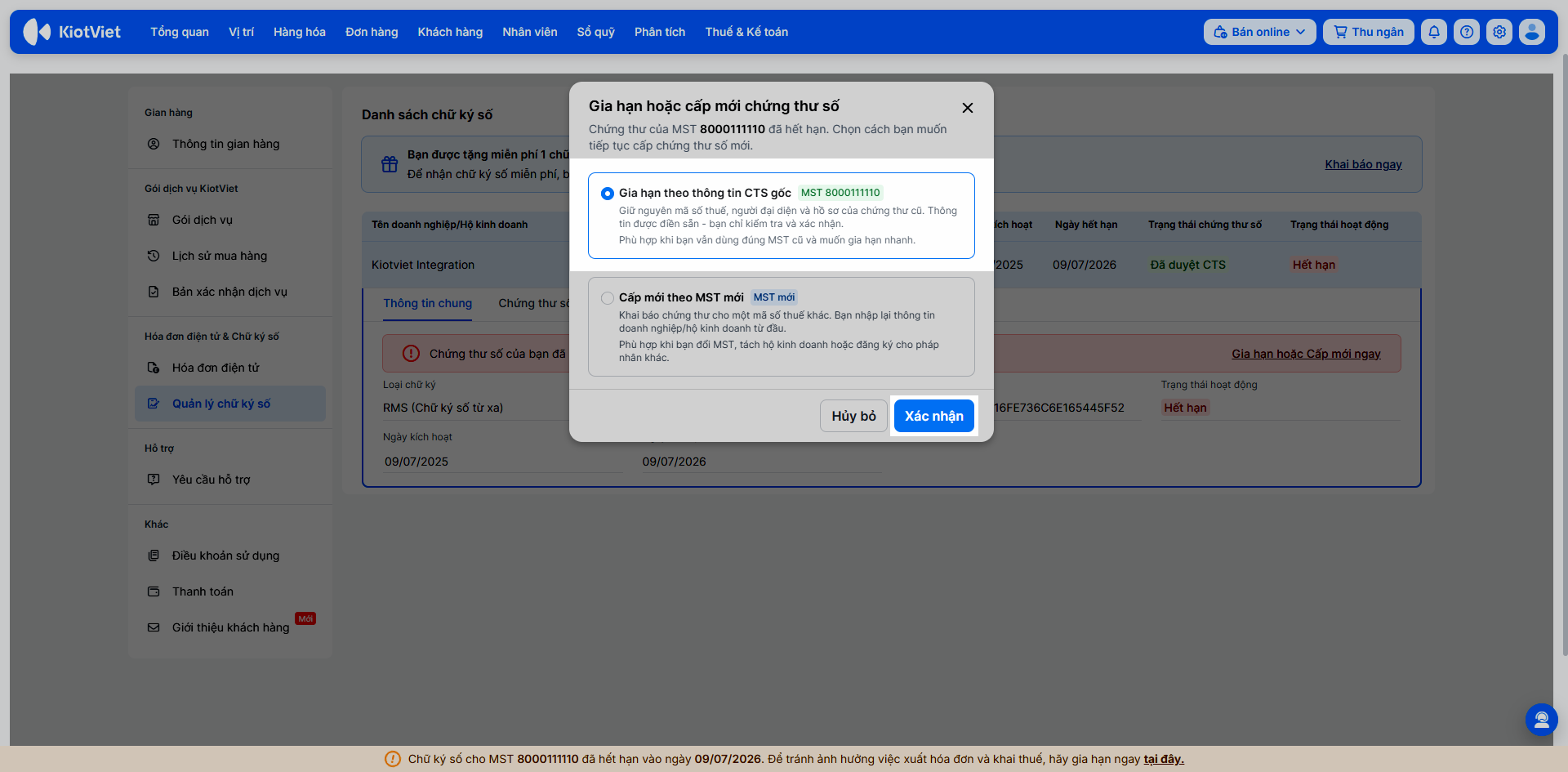Viewport: 1568px width, 772px height.
Task: Click the expired certificate warning icon
Action: coord(411,354)
